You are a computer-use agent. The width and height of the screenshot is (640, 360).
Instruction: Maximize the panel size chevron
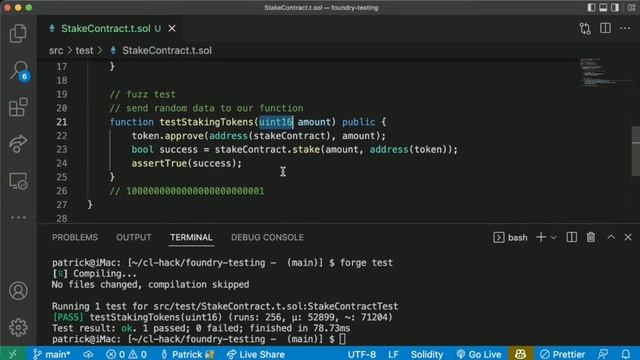611,237
